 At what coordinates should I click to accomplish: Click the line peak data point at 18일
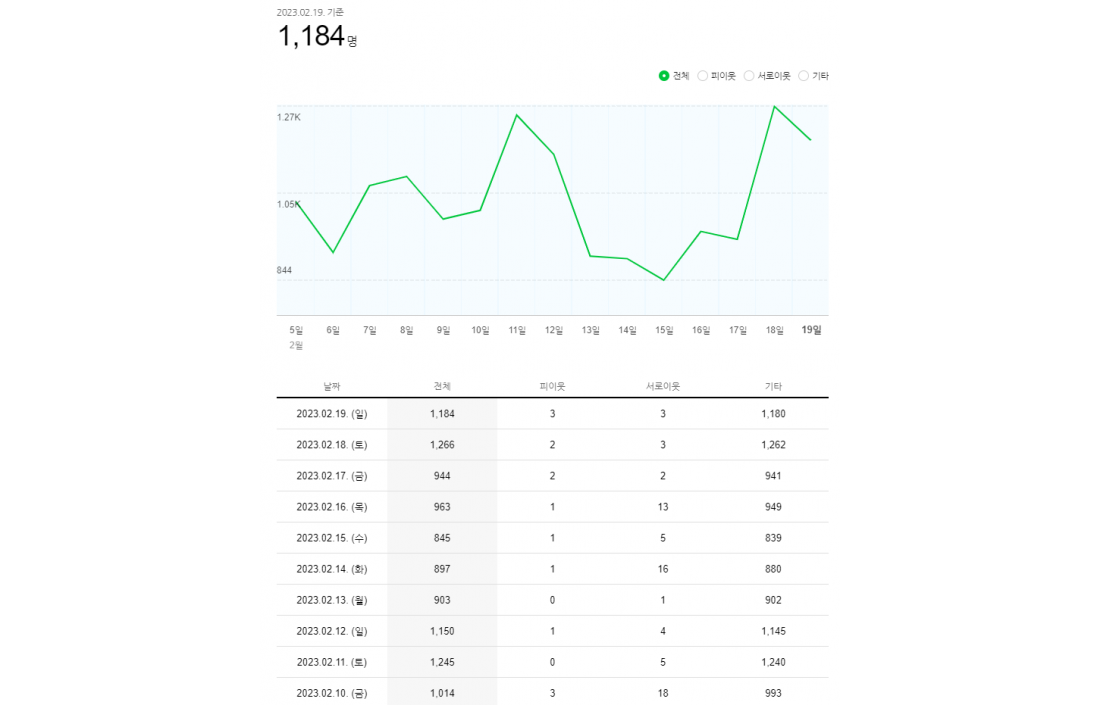(x=774, y=106)
